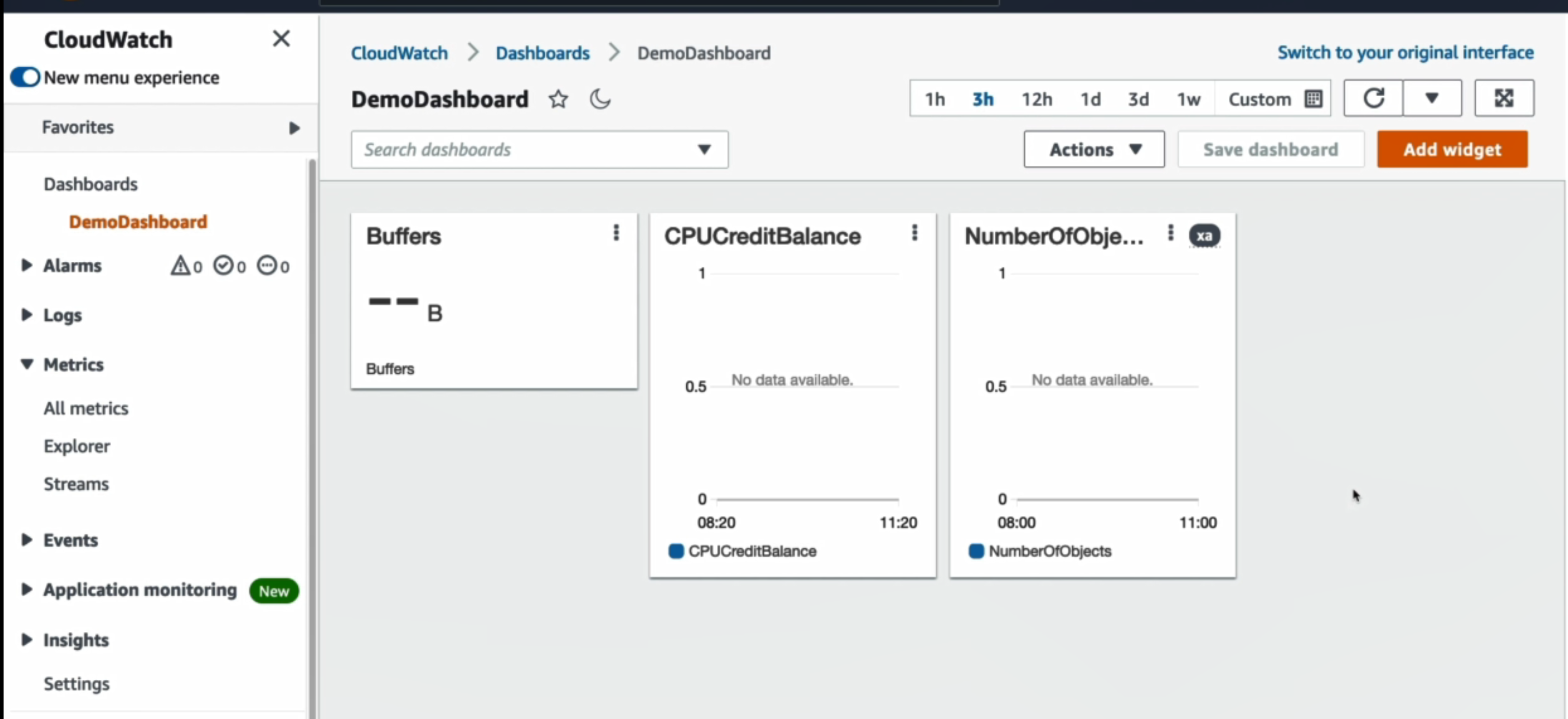Go to Dashboards breadcrumb link

point(542,53)
